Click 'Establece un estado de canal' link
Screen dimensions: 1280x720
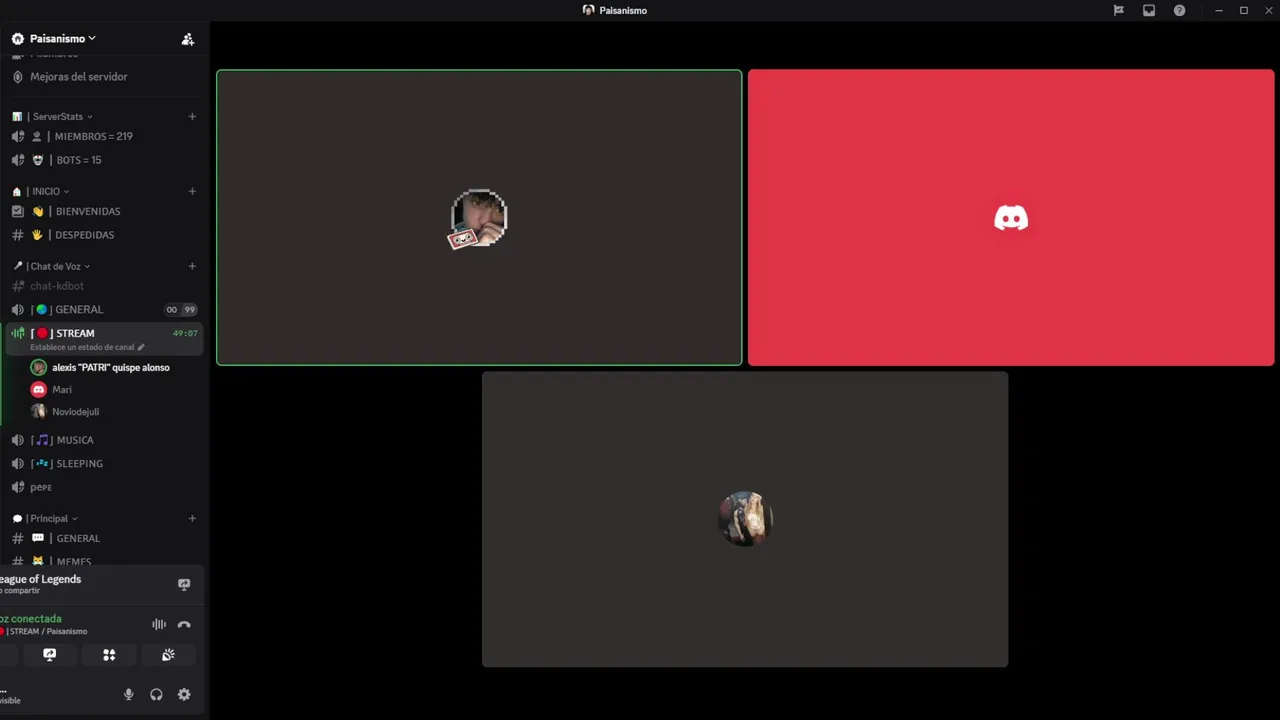[x=87, y=348]
